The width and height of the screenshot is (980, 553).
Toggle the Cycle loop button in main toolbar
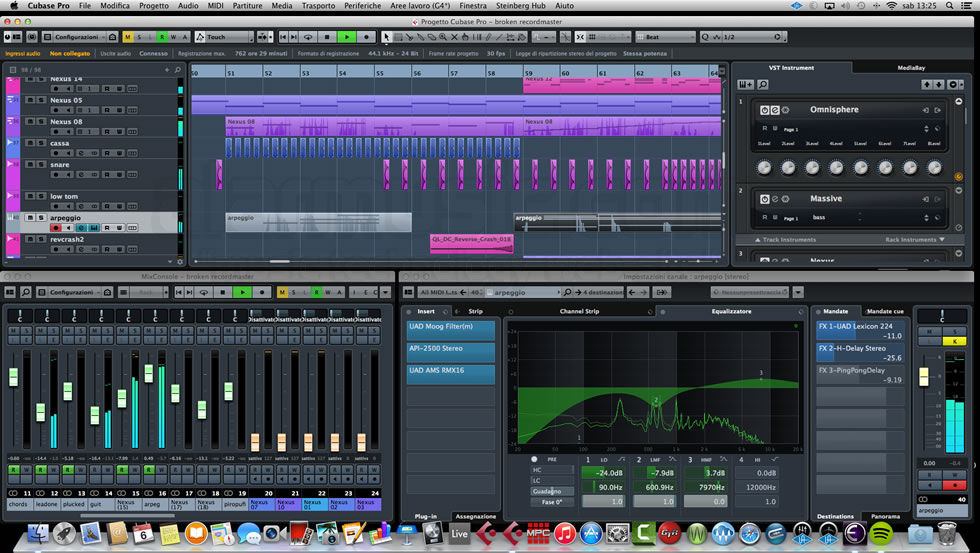point(308,37)
